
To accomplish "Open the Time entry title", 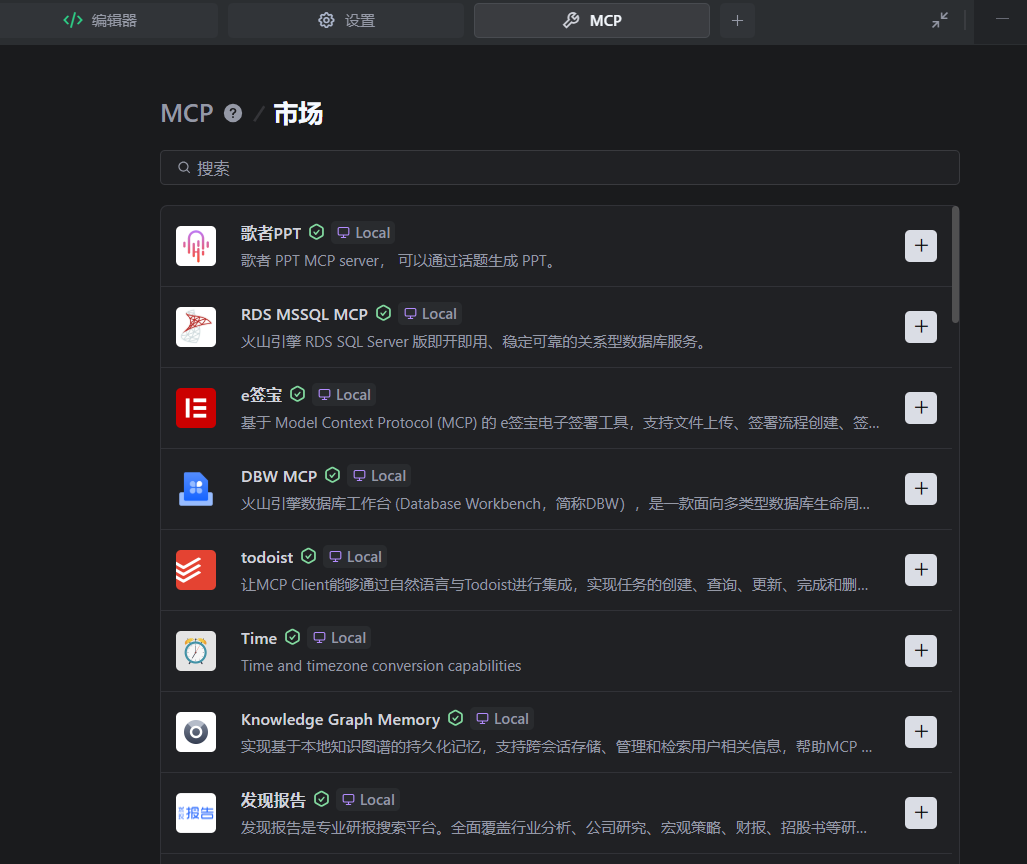I will coord(259,638).
